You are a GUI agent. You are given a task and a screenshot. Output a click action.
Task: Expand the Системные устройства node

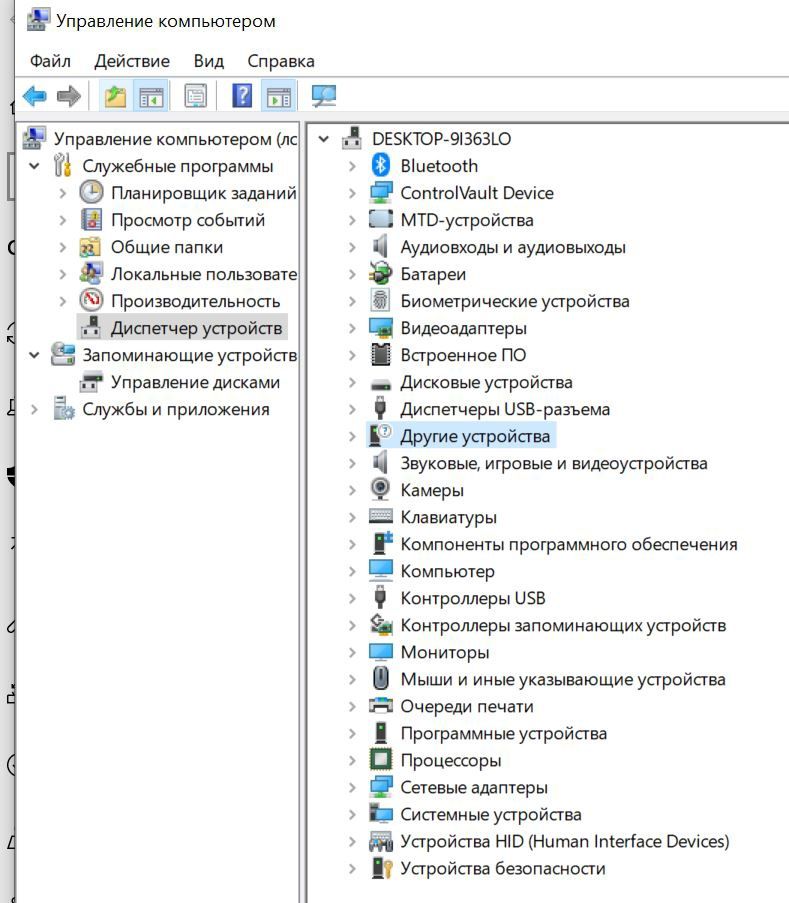click(x=352, y=814)
